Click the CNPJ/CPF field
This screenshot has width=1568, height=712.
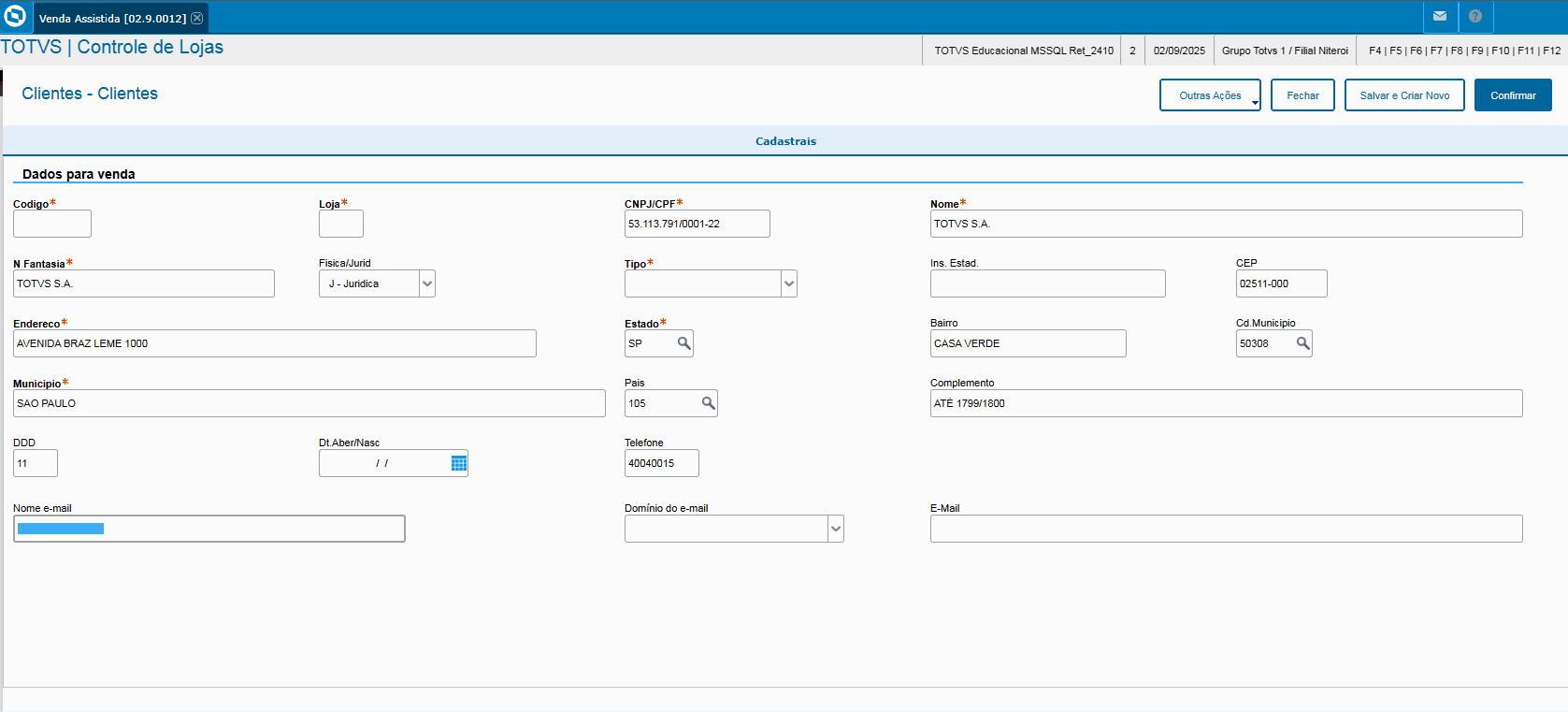click(x=698, y=224)
